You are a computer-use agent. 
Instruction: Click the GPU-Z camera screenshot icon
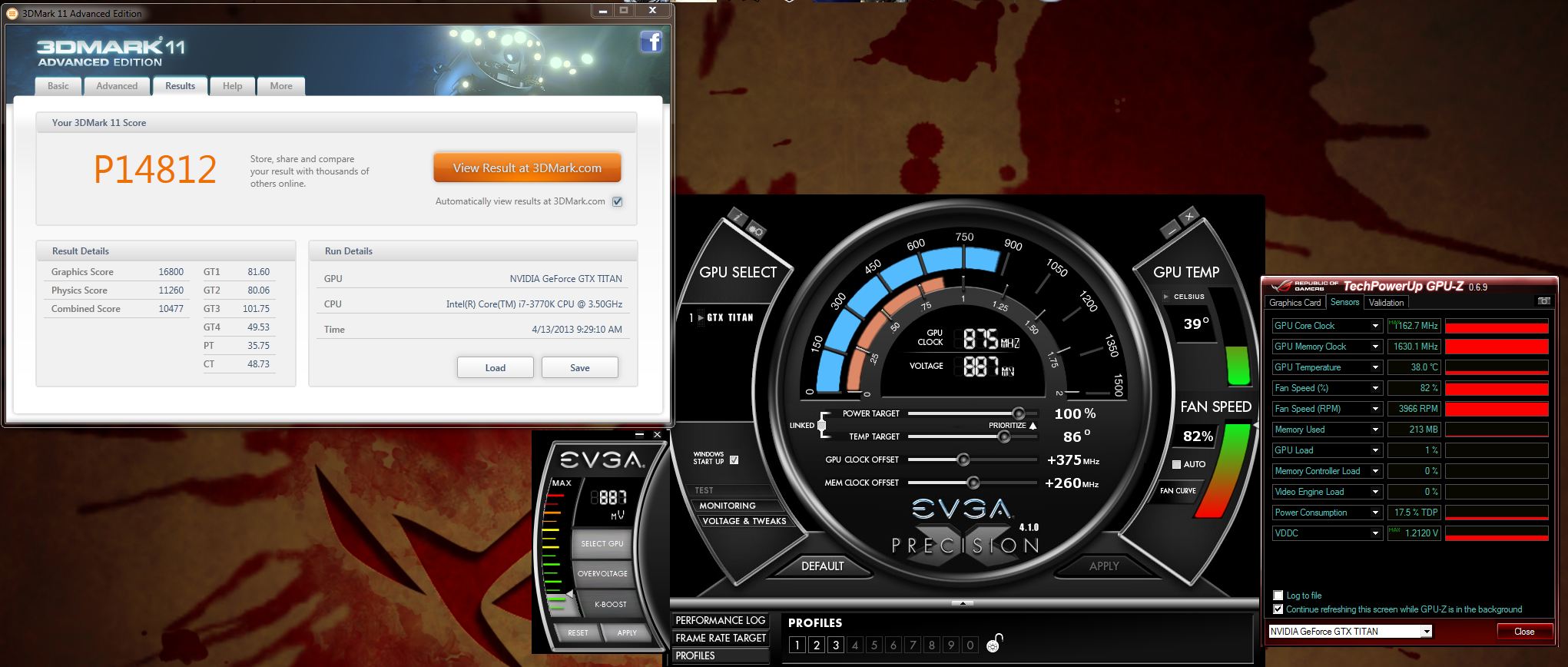tap(1543, 301)
